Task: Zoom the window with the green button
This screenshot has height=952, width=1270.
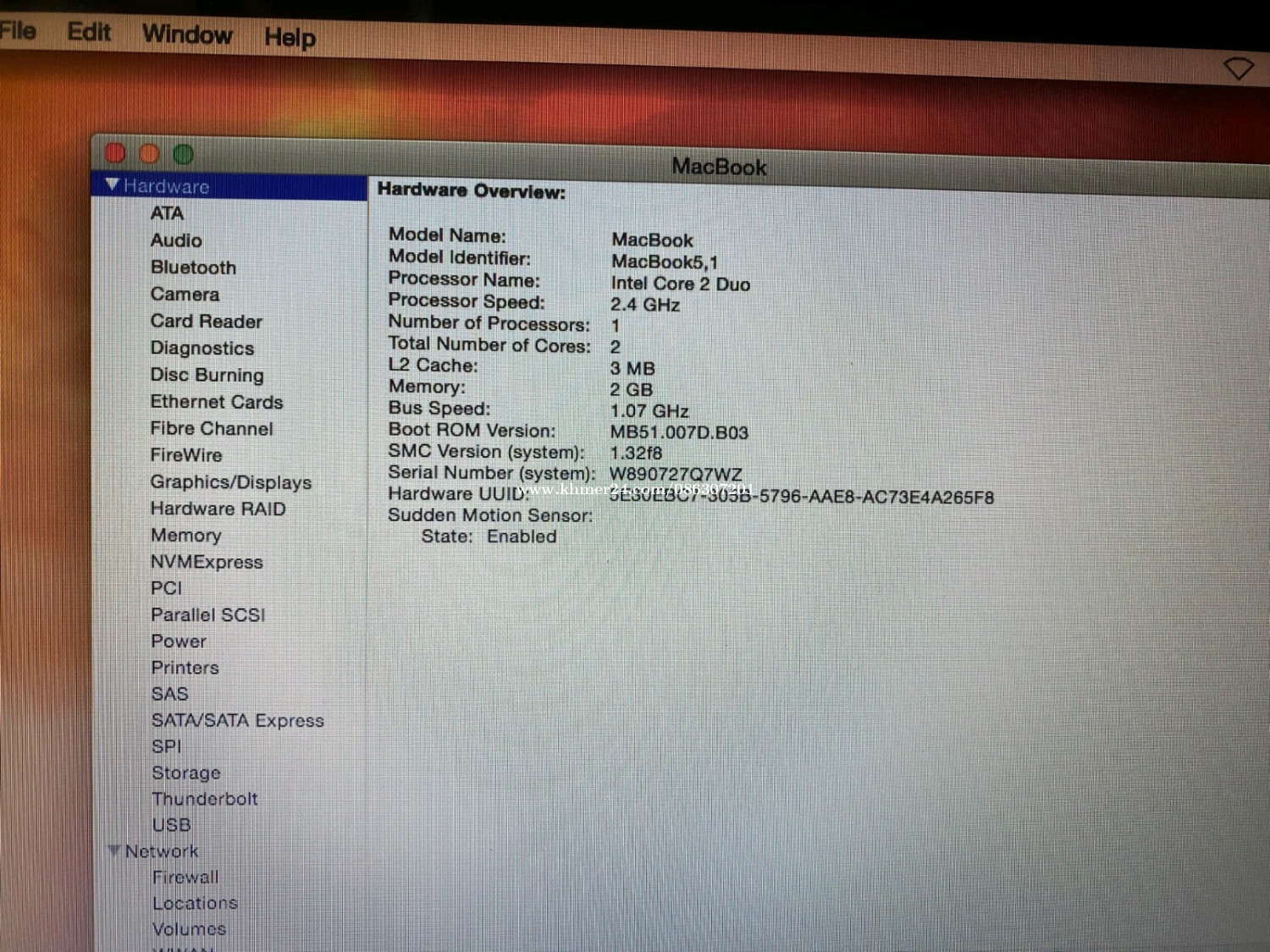Action: click(x=183, y=154)
